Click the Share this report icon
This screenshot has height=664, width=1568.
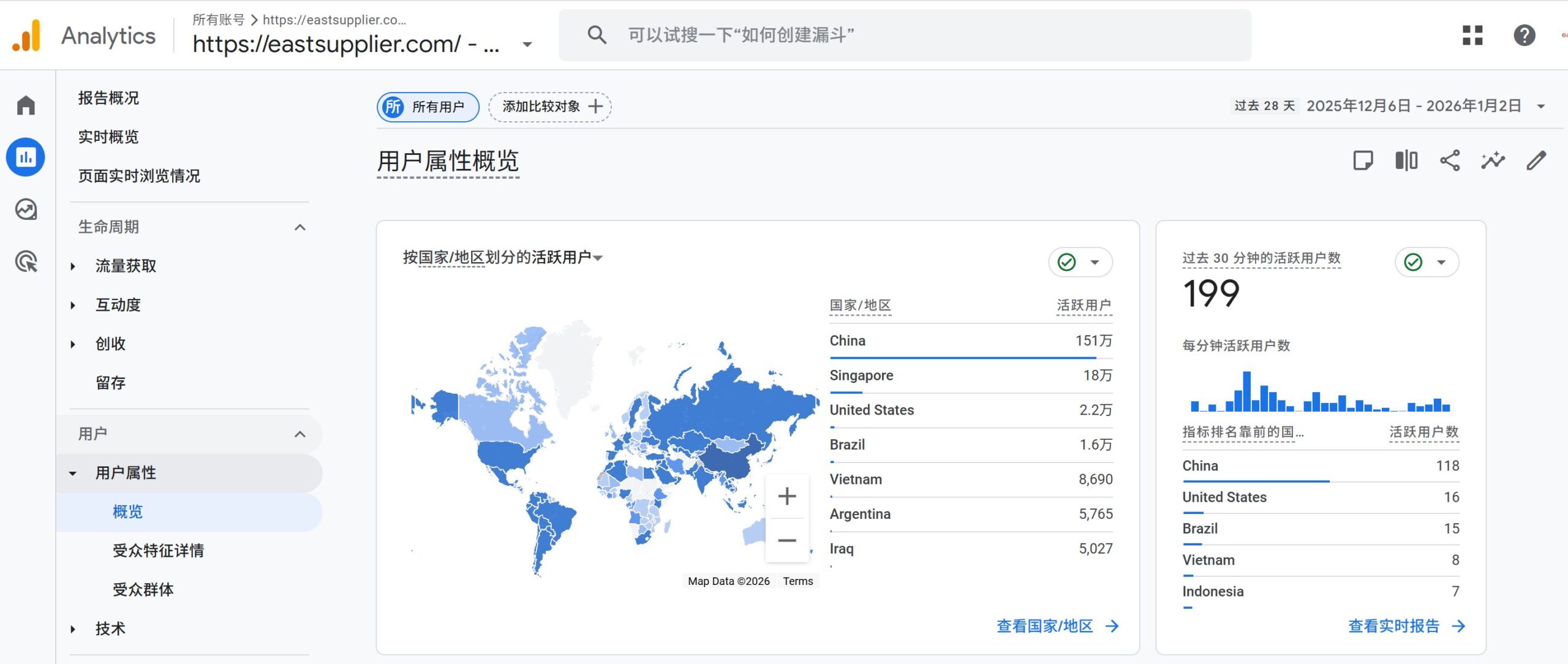pyautogui.click(x=1450, y=160)
